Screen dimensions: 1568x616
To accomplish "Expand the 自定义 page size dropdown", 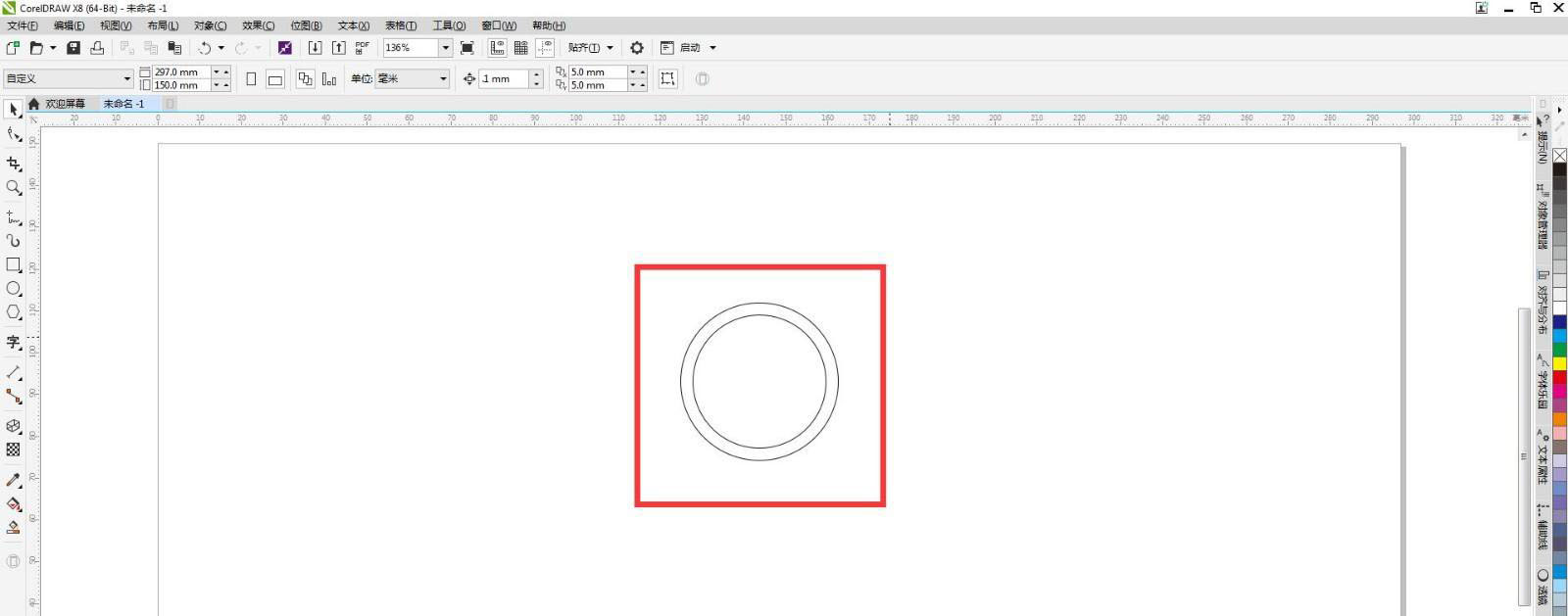I will [126, 79].
